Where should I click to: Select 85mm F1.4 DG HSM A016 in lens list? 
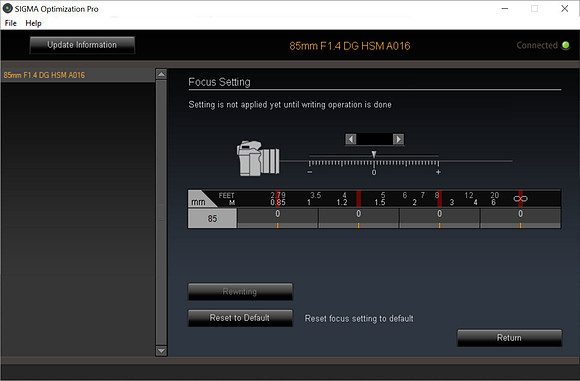pyautogui.click(x=78, y=75)
